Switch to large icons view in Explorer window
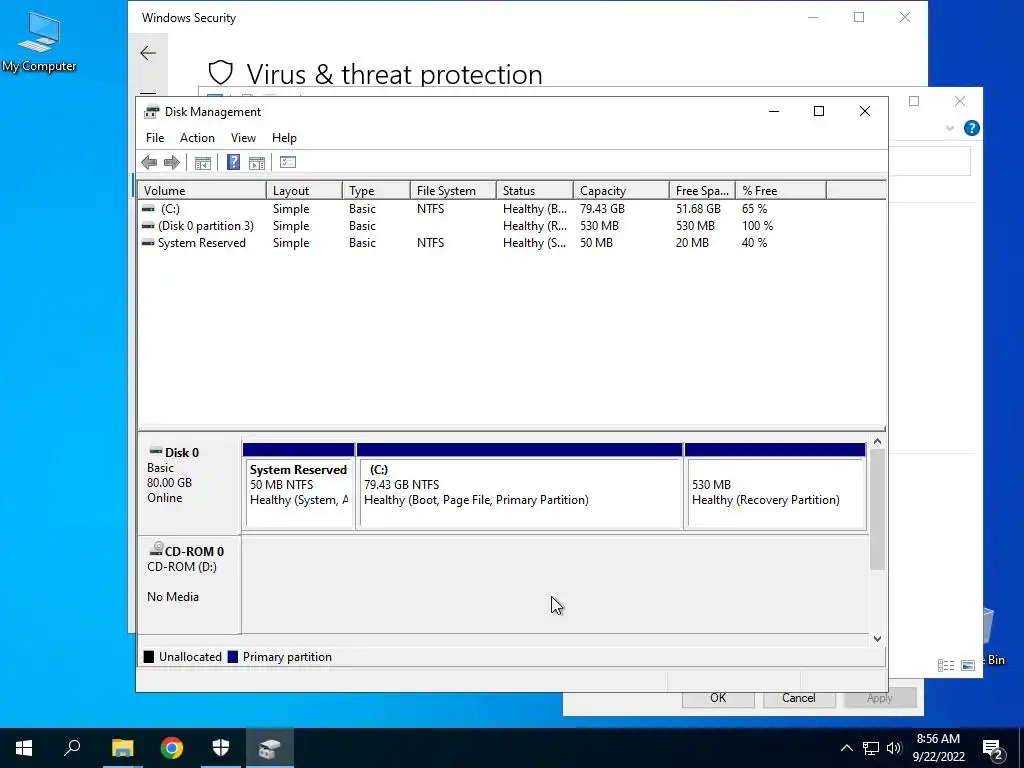This screenshot has height=768, width=1024. point(968,665)
